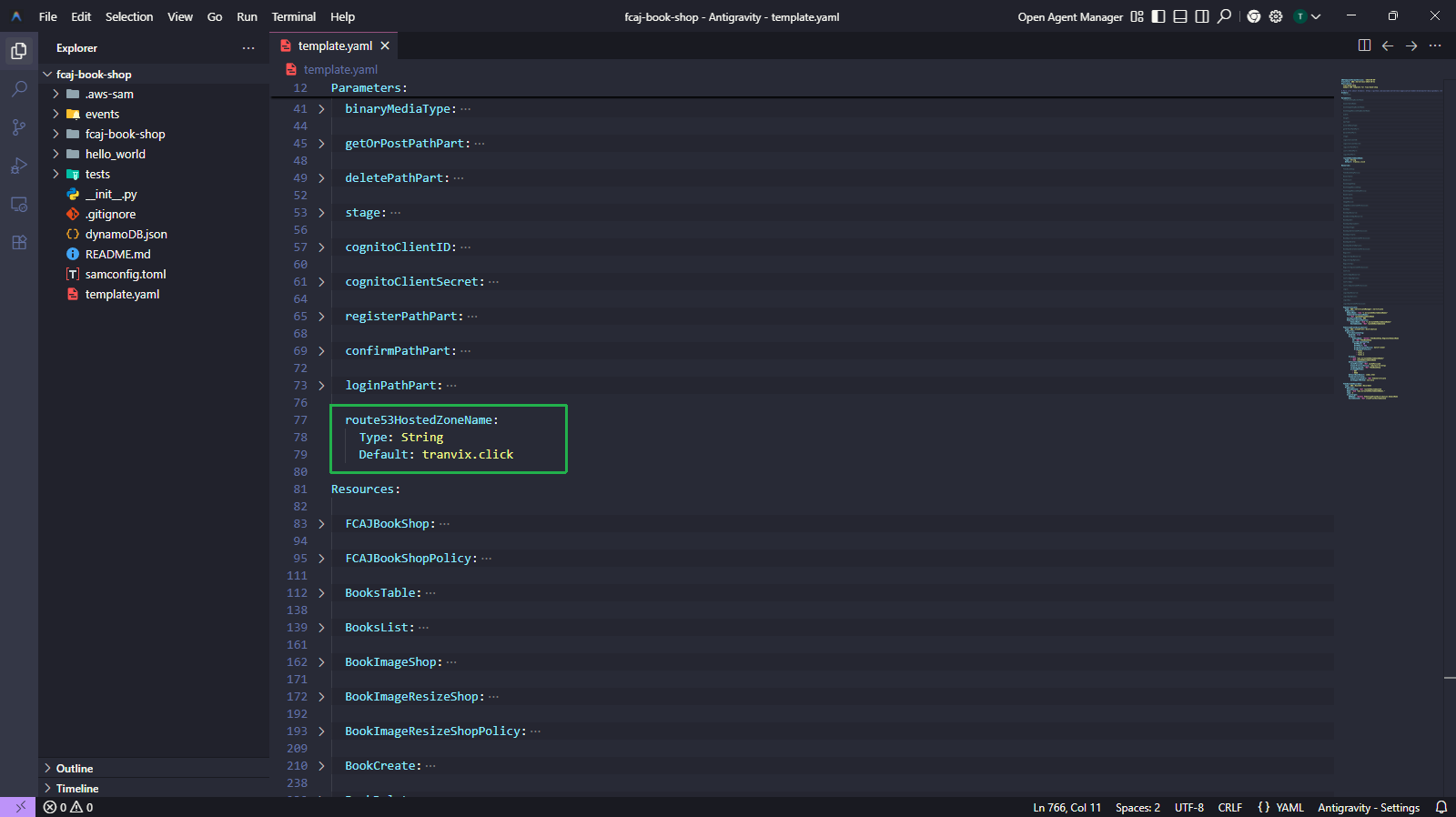Unfold the BookImageResizeShopPolicy block
The height and width of the screenshot is (817, 1456).
(321, 731)
